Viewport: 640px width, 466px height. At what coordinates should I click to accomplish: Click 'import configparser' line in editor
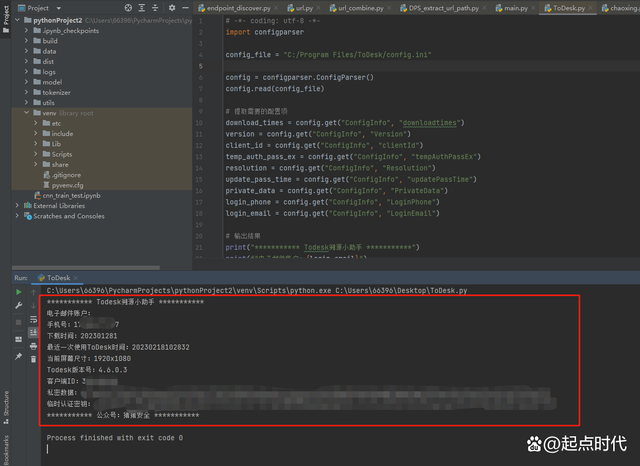click(x=264, y=32)
